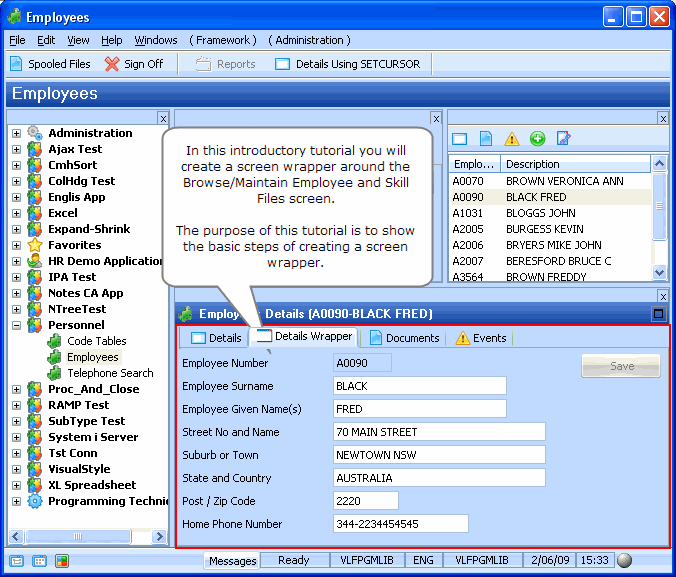Open the View menu
The height and width of the screenshot is (577, 676).
click(x=78, y=40)
